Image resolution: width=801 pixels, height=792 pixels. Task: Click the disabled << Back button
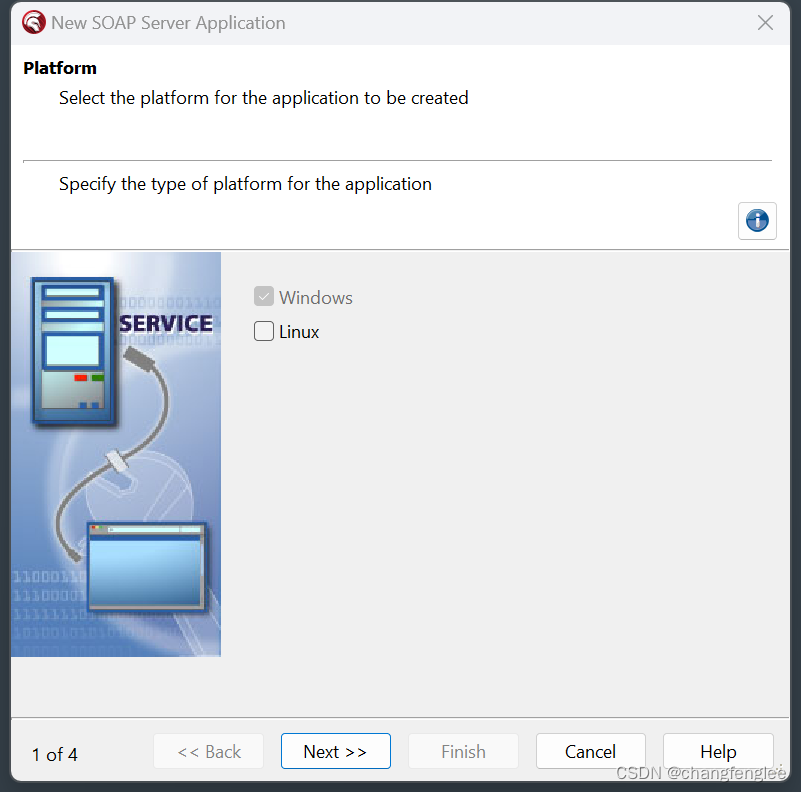point(208,751)
